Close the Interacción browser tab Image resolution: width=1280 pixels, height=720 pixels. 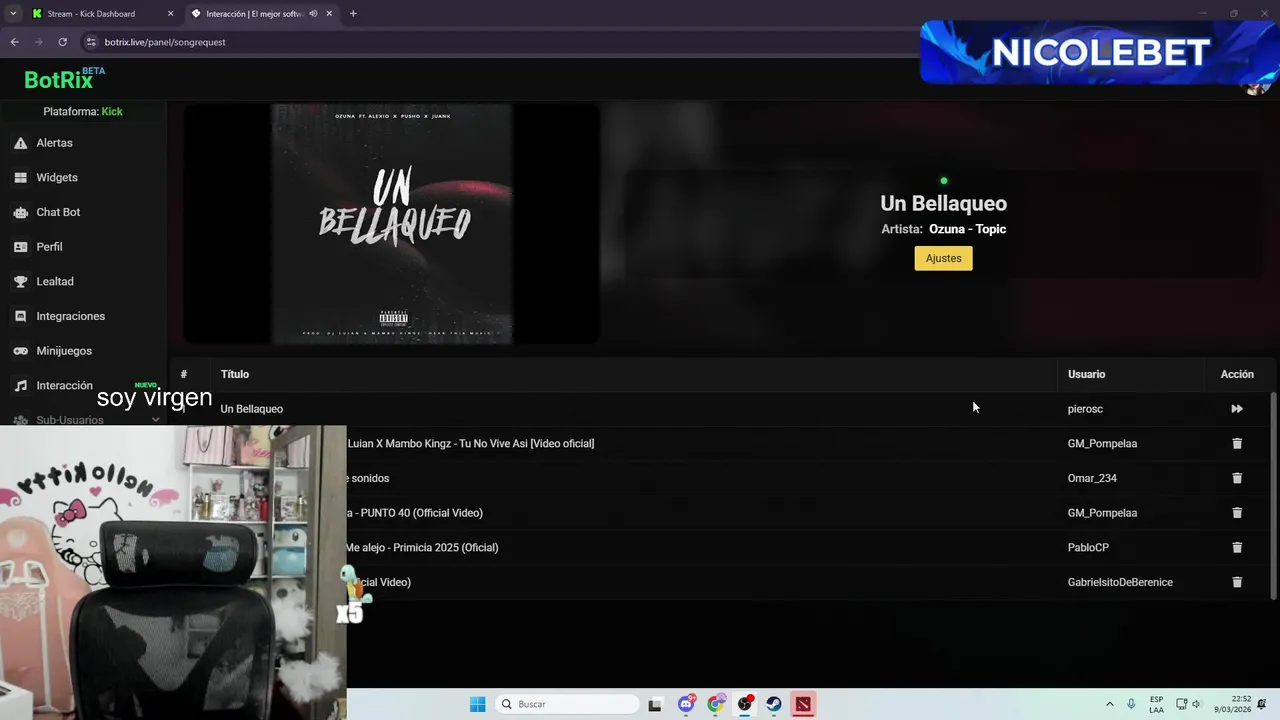(x=329, y=14)
